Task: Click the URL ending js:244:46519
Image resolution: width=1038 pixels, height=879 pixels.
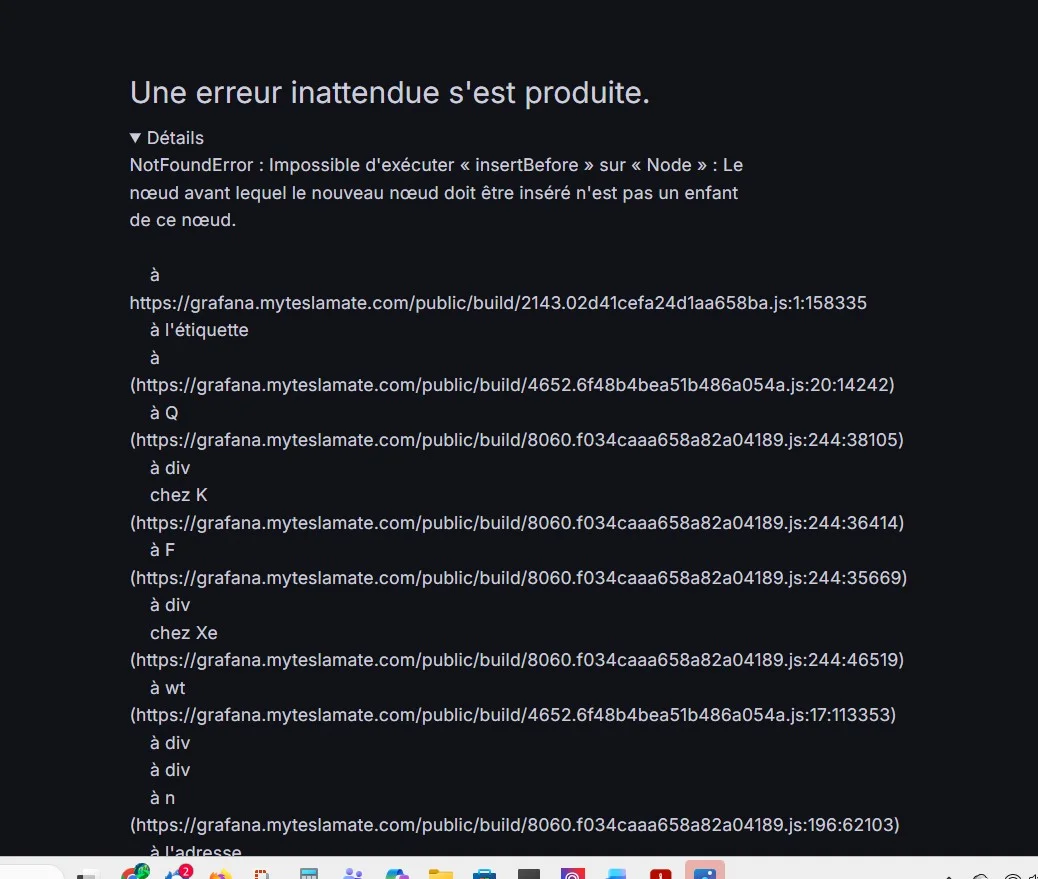Action: [517, 659]
